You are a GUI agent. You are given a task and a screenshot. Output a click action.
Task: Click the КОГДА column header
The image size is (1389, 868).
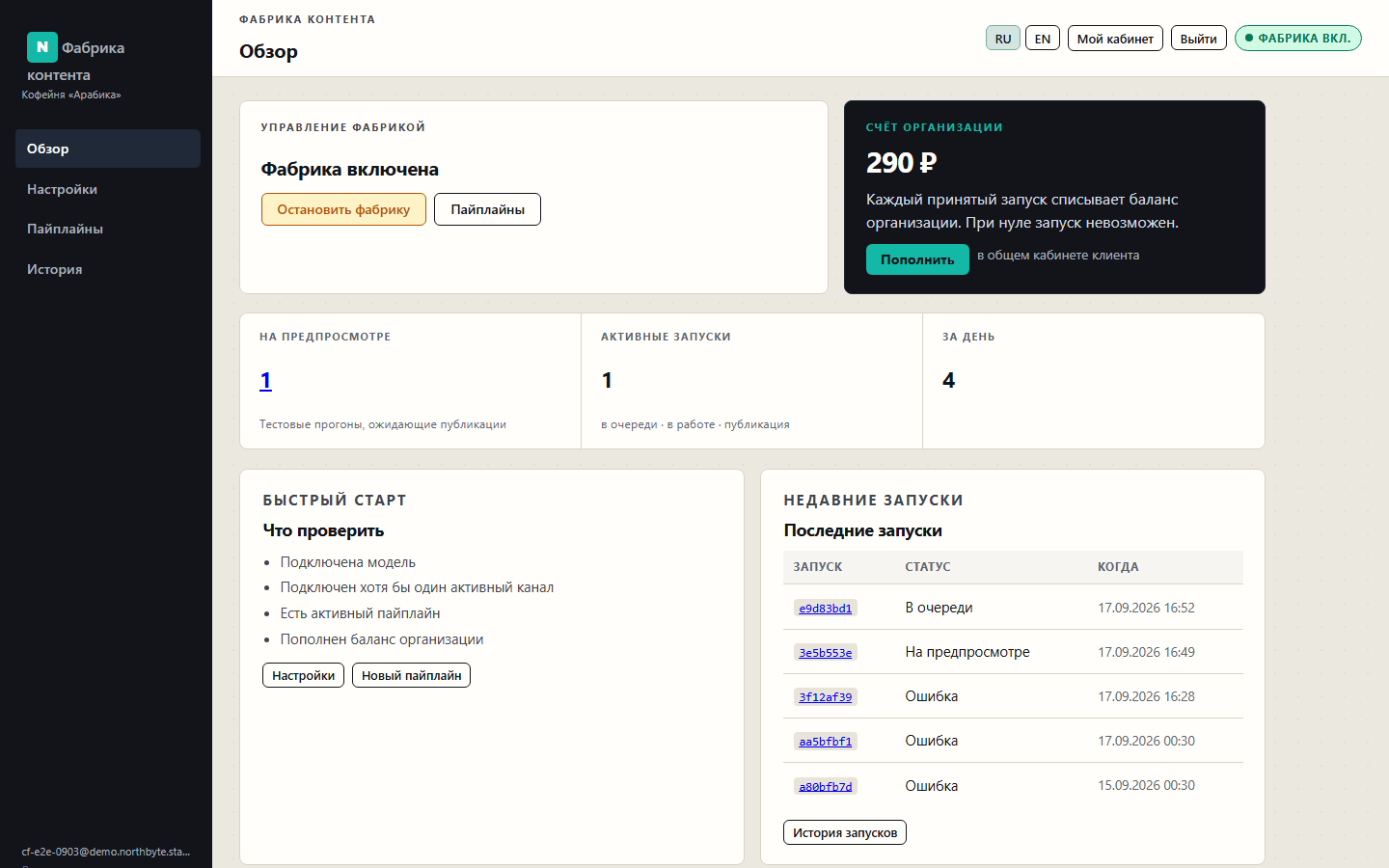click(1118, 567)
